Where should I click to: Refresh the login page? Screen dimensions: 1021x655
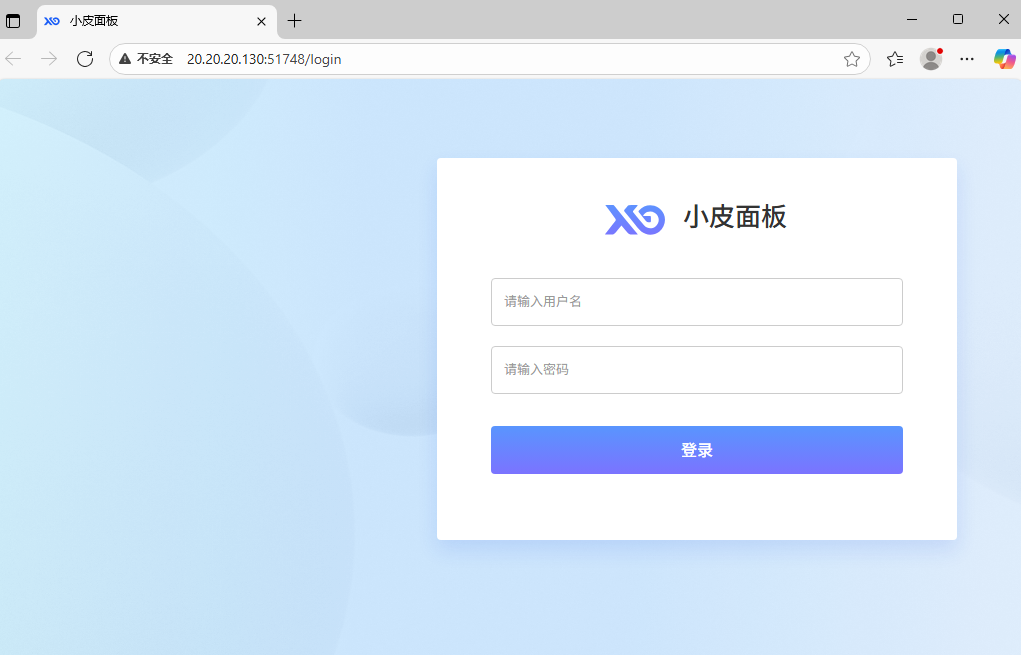pos(85,59)
